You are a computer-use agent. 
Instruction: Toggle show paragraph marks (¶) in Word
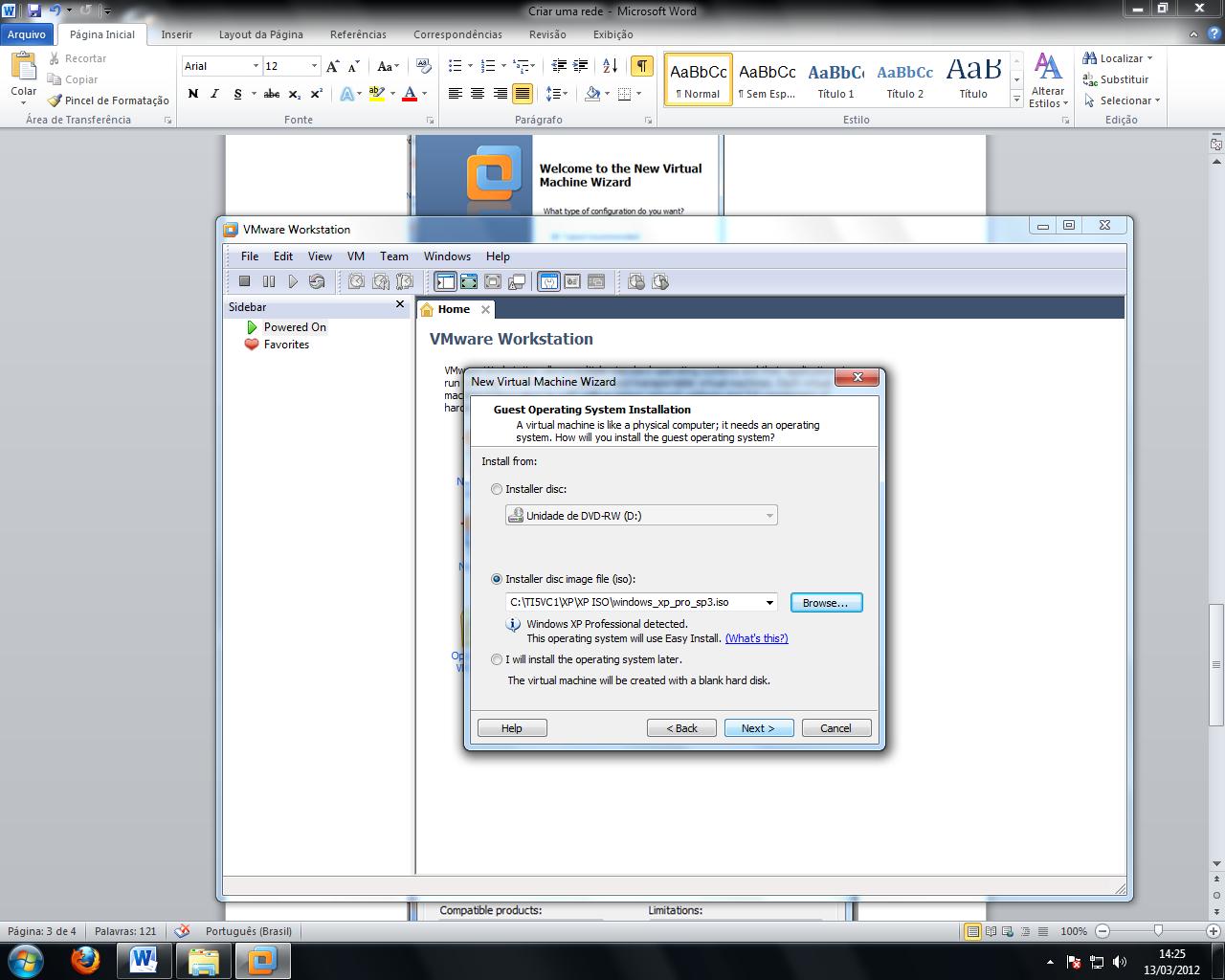(642, 66)
